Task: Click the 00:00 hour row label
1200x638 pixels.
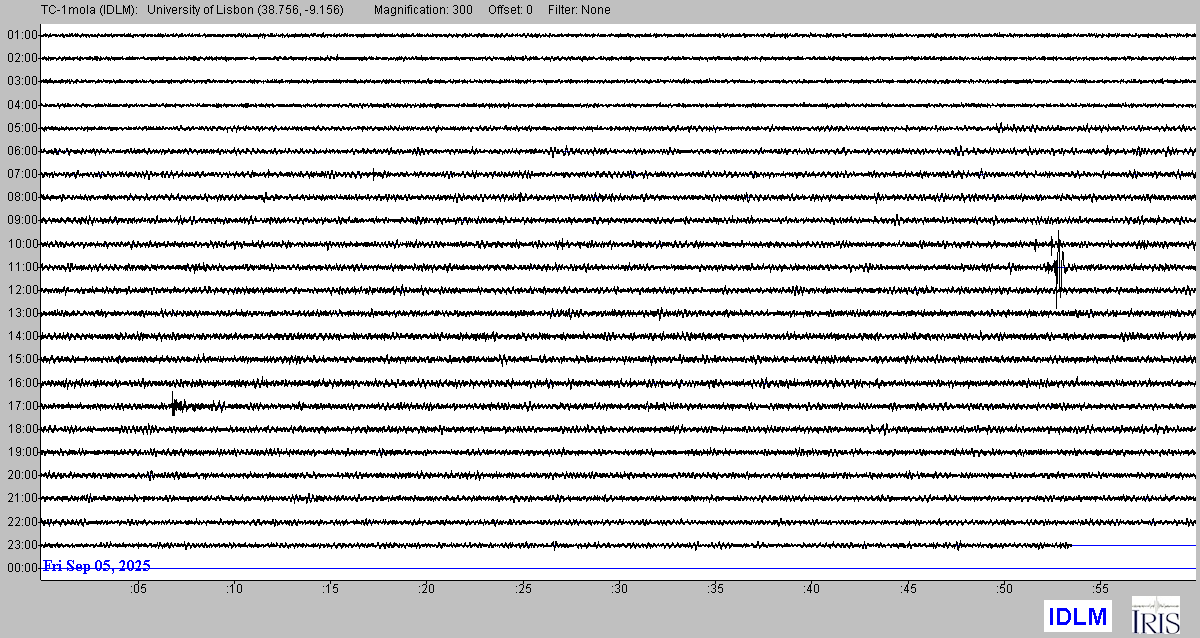Action: pos(22,568)
